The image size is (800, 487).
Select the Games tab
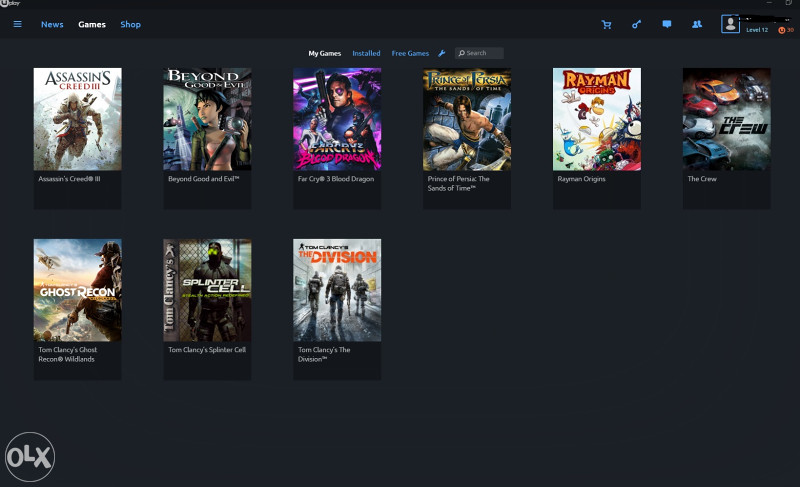click(x=92, y=24)
